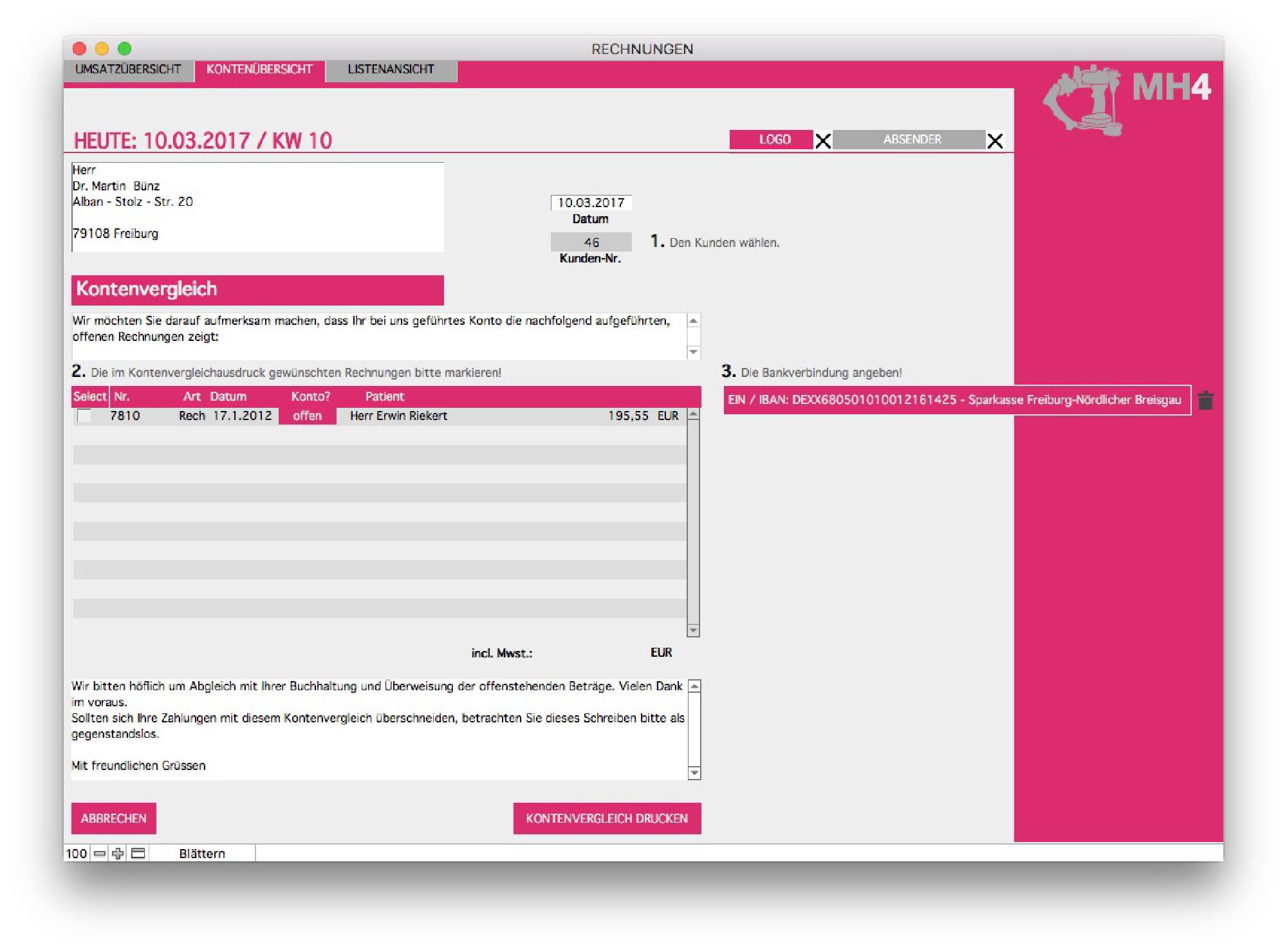Open the EIN / IBAN bank dropdown
Image resolution: width=1287 pixels, height=952 pixels.
point(956,400)
